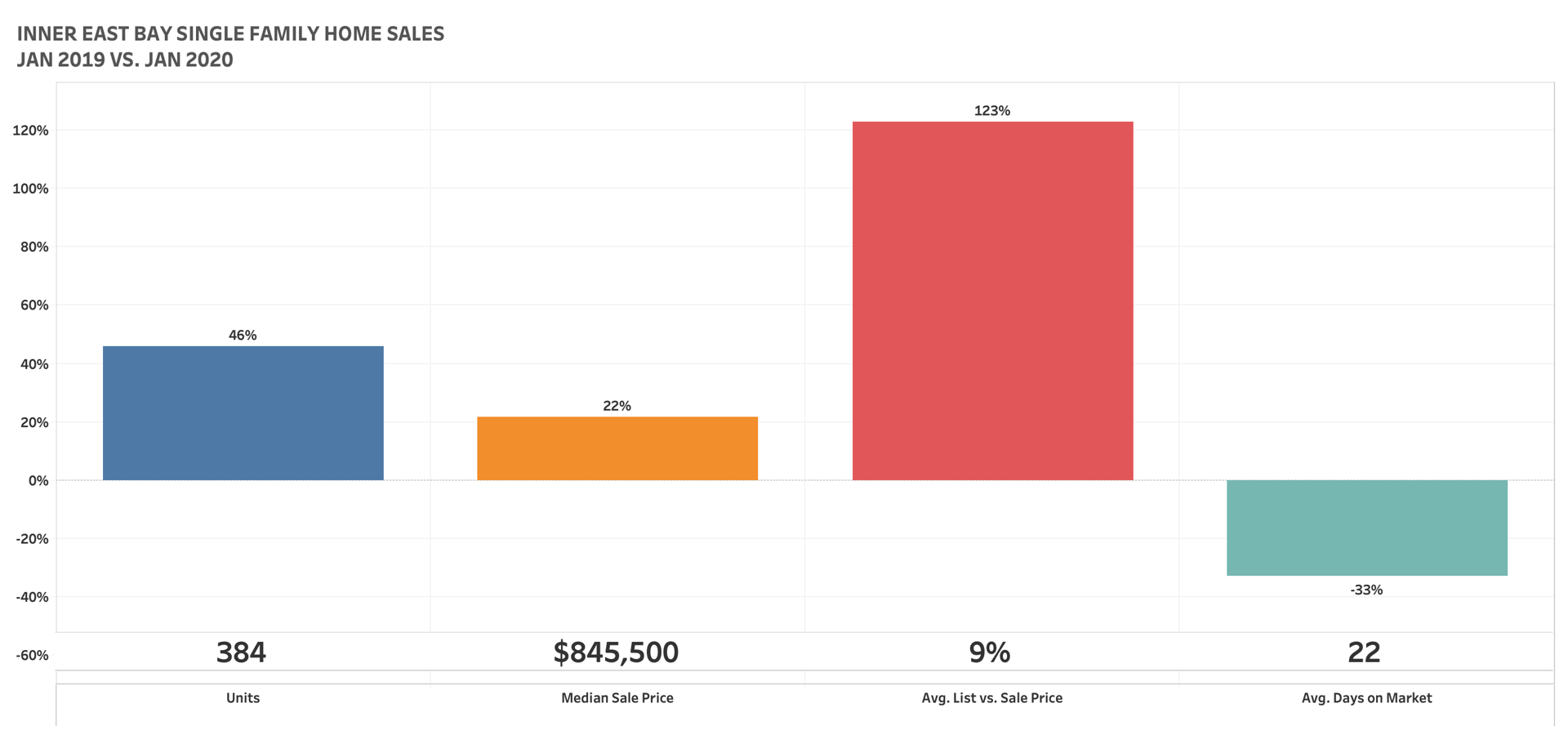Screen dimensions: 1568x739
Task: Click the 120% y-axis tick label
Action: coord(31,131)
